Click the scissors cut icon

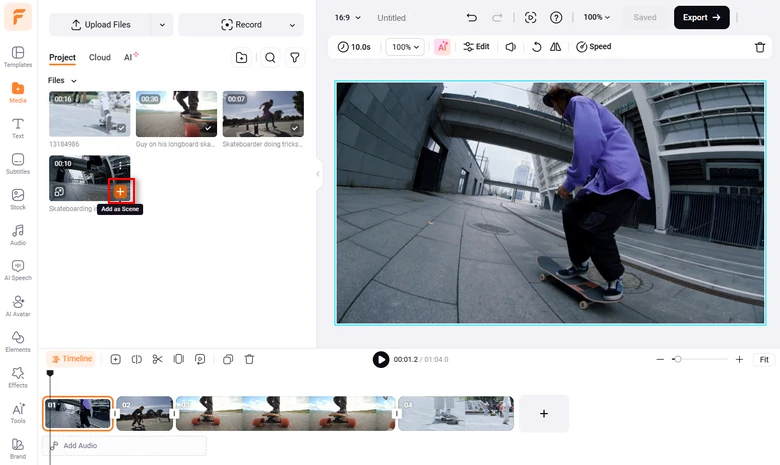[x=158, y=359]
